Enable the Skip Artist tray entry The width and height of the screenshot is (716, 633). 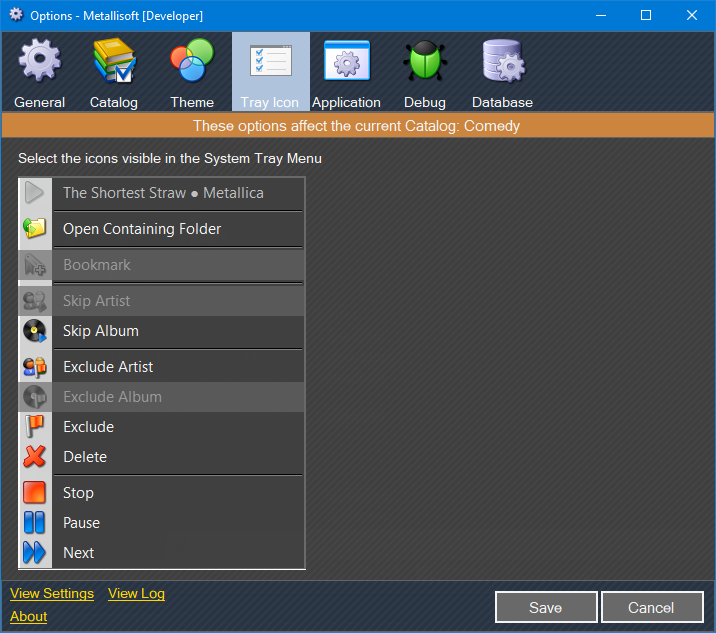click(161, 301)
